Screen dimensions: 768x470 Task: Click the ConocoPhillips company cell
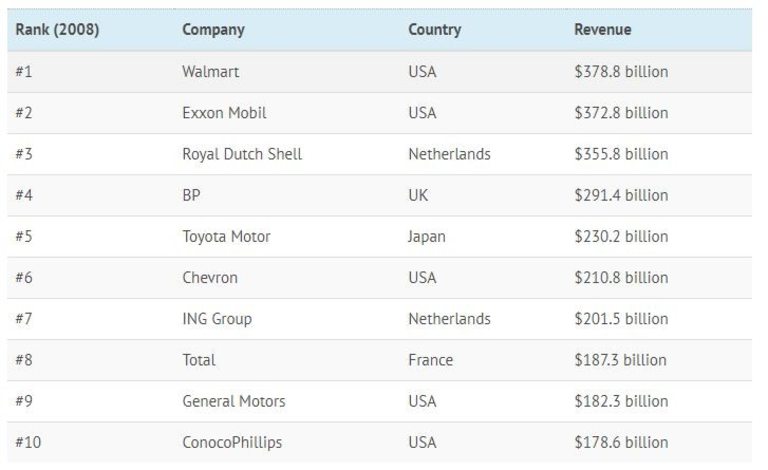[232, 442]
